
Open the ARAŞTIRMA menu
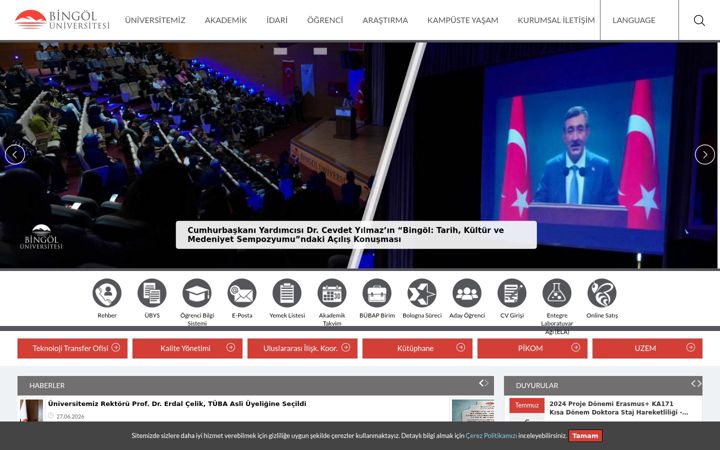coord(385,20)
